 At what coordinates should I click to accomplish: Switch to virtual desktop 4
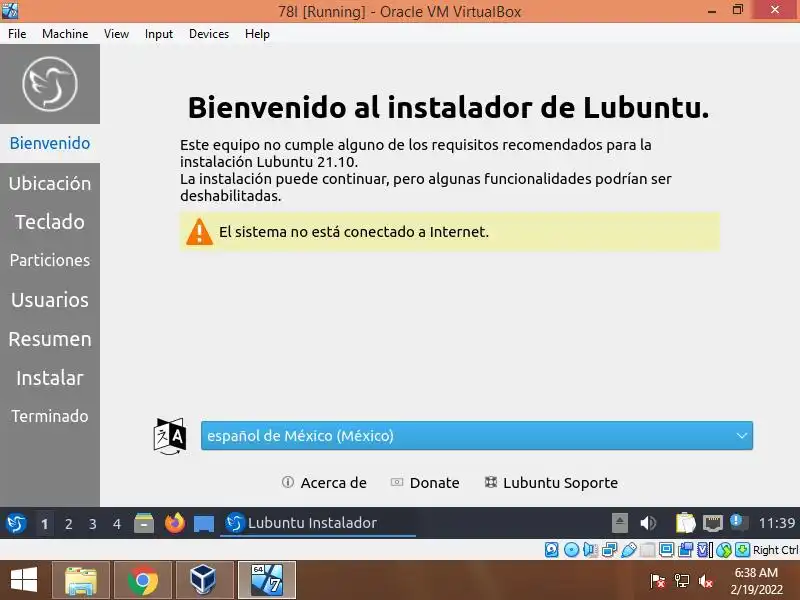coord(117,524)
